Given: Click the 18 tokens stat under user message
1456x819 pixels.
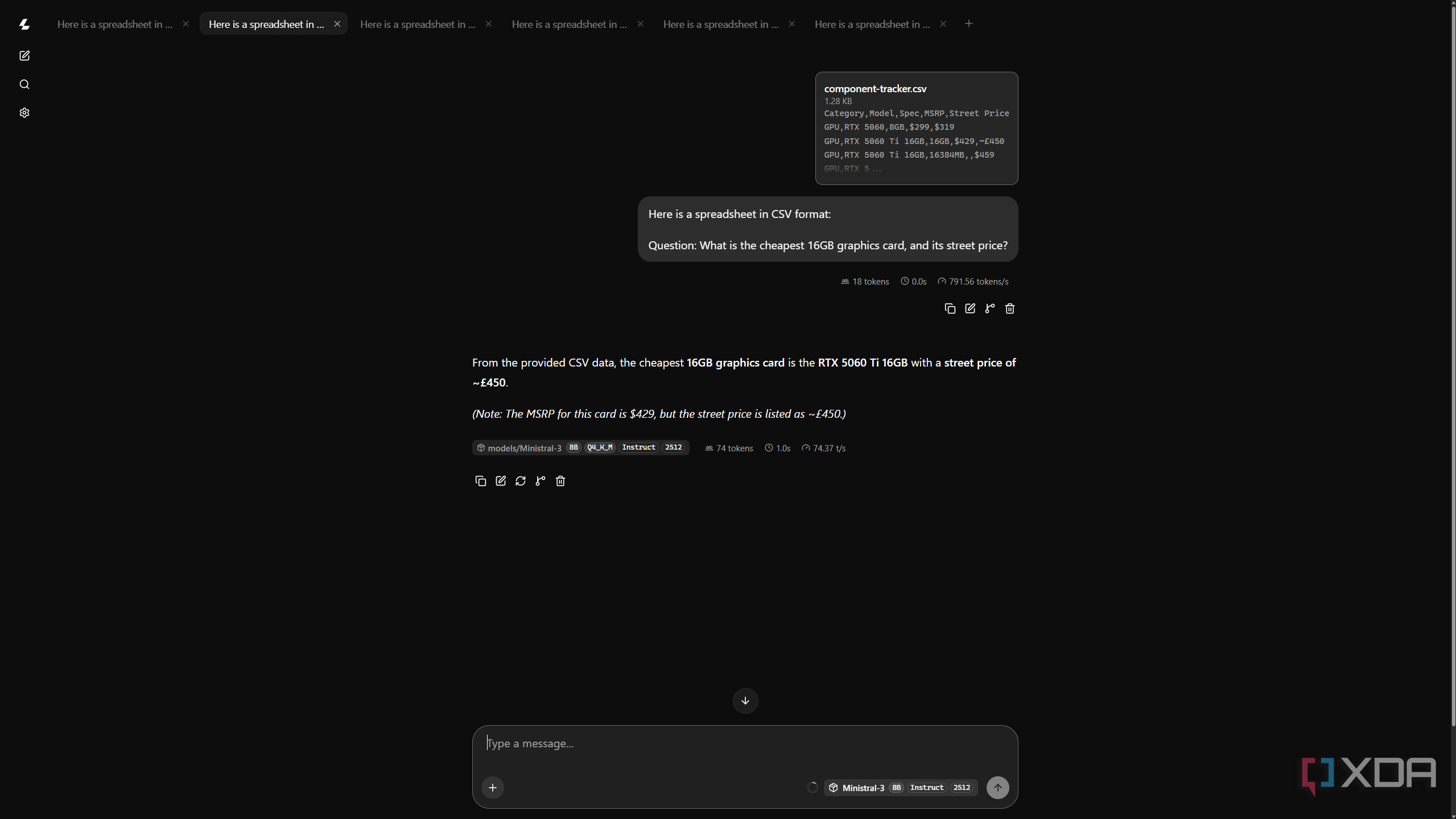Looking at the screenshot, I should [865, 282].
